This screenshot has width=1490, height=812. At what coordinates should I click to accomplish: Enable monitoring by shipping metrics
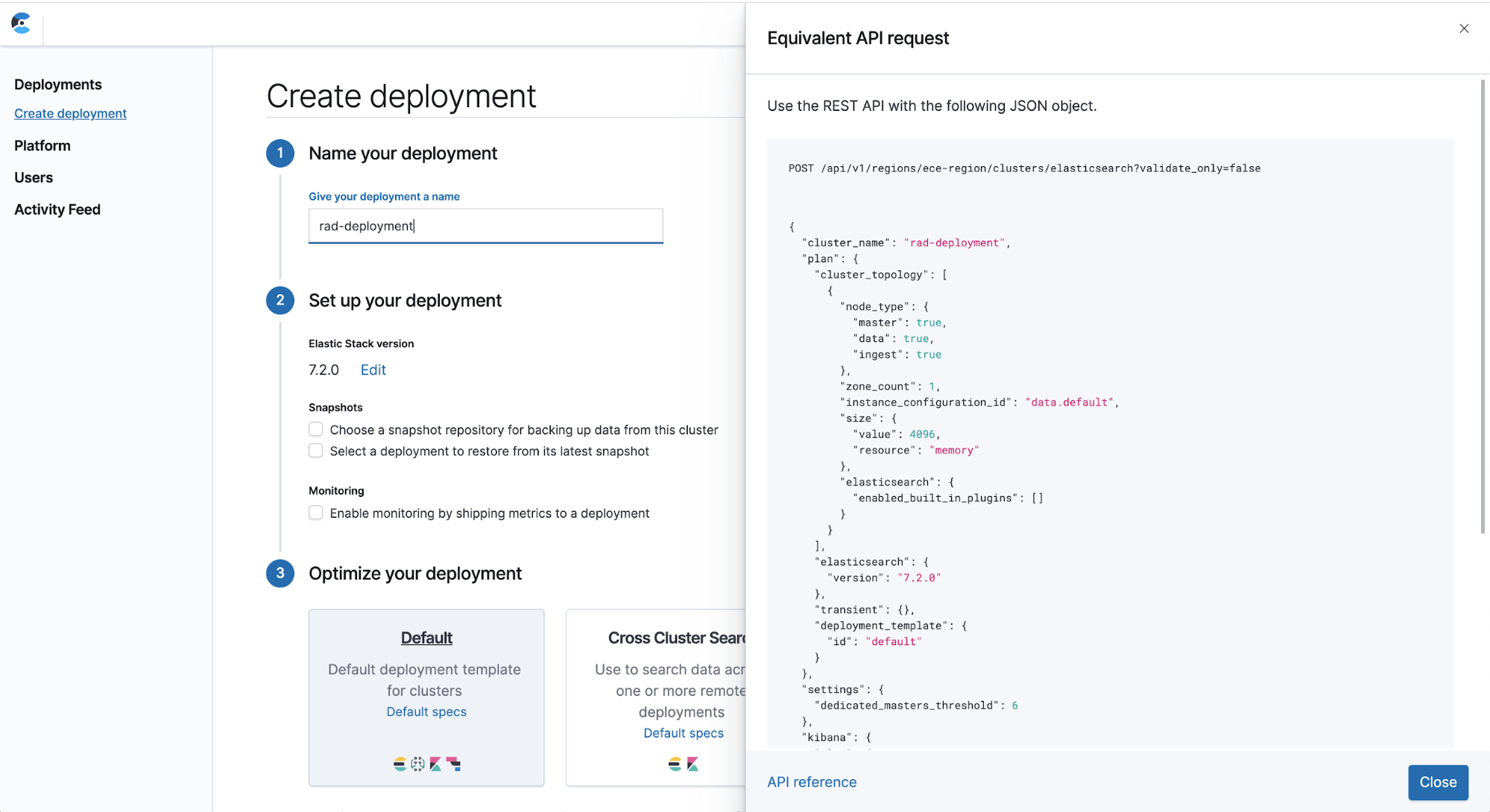pos(315,513)
